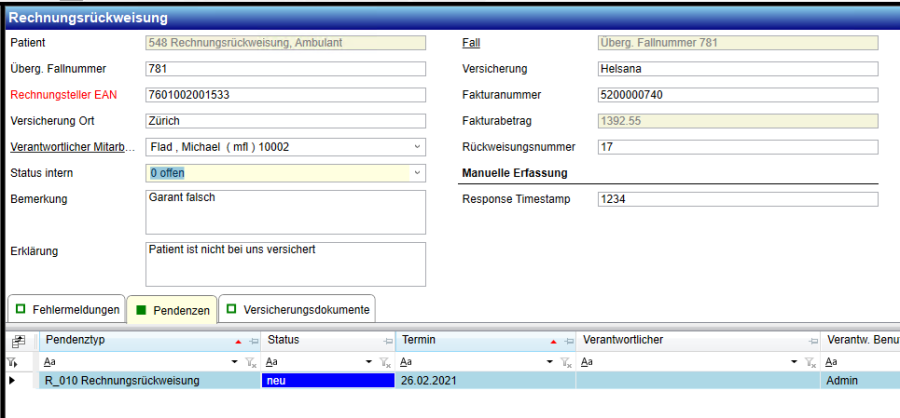
Task: Click Bemerkung text area with Garant falsch
Action: (285, 212)
